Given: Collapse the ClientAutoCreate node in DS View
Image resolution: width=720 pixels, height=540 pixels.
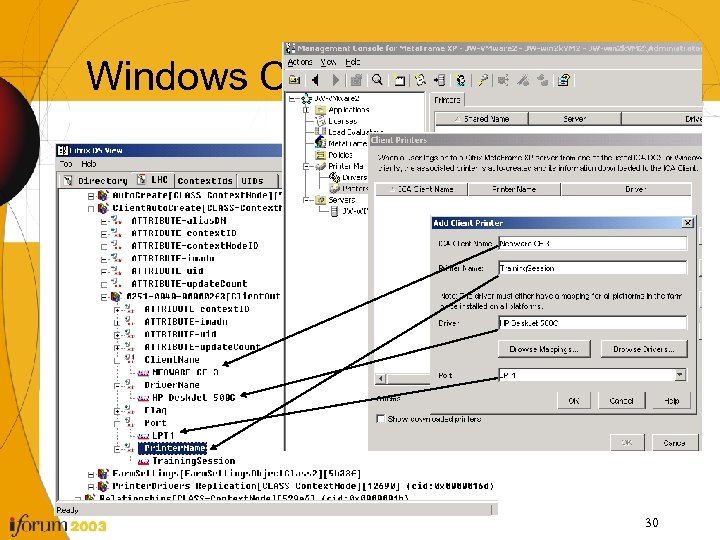Looking at the screenshot, I should pyautogui.click(x=91, y=208).
